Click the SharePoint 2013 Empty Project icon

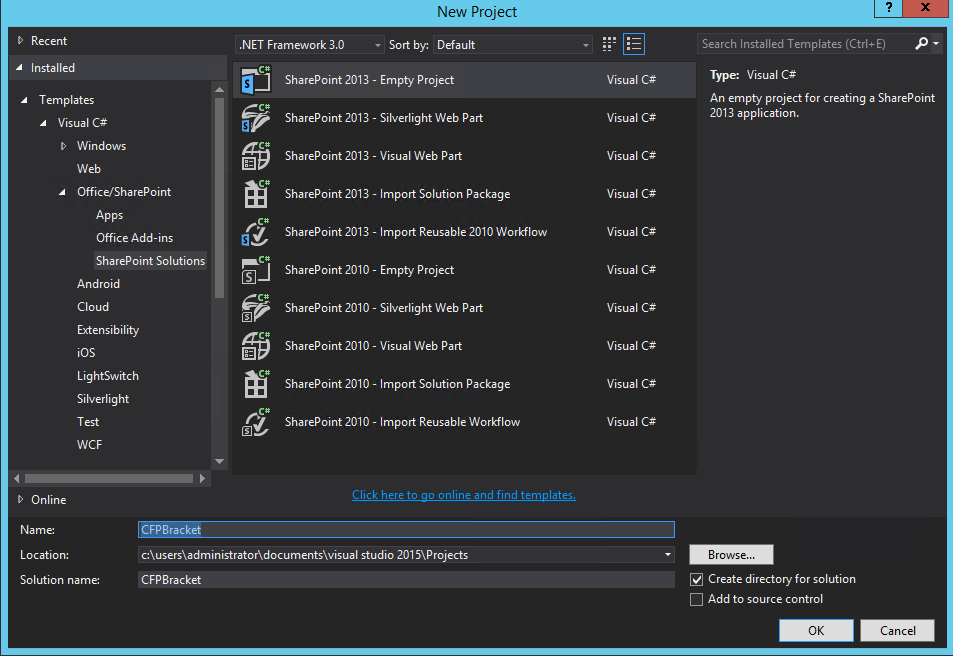256,80
